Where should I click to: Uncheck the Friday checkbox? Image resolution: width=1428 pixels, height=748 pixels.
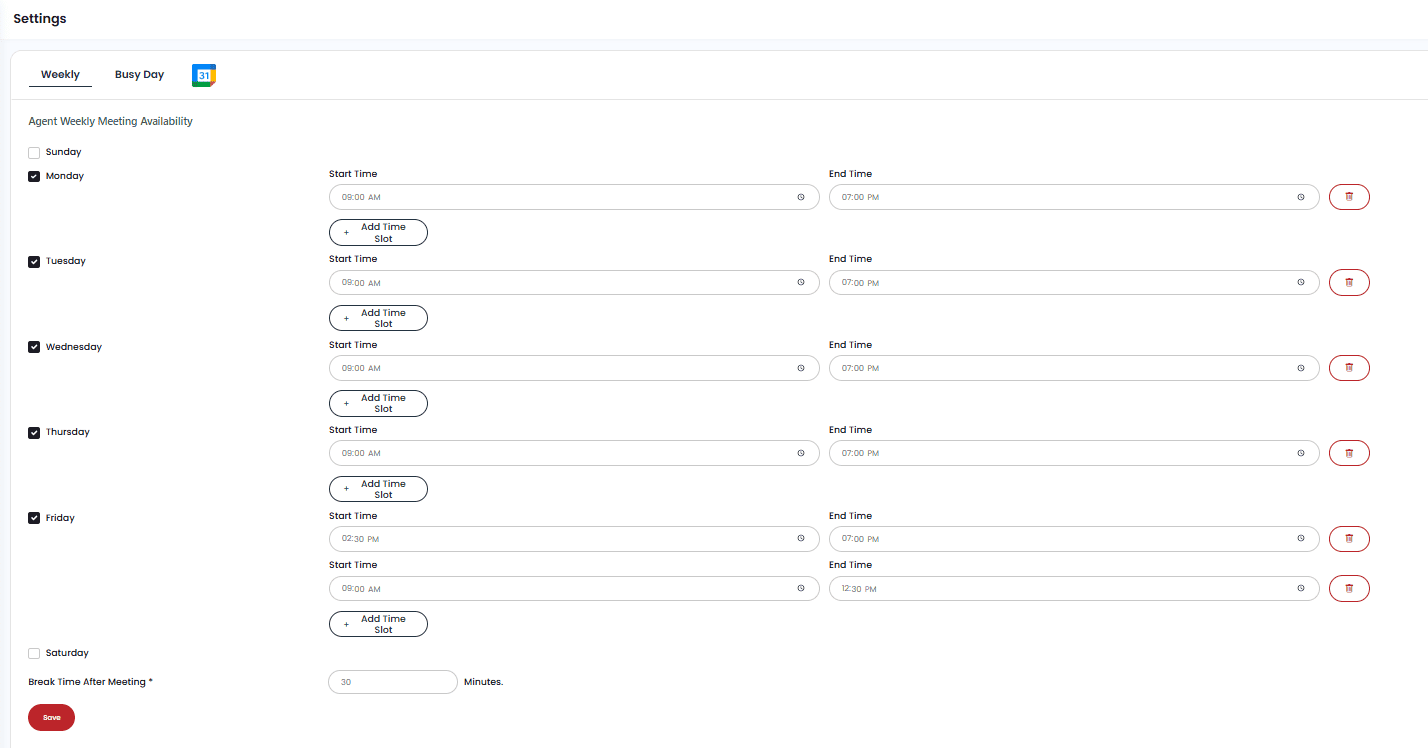click(x=34, y=518)
